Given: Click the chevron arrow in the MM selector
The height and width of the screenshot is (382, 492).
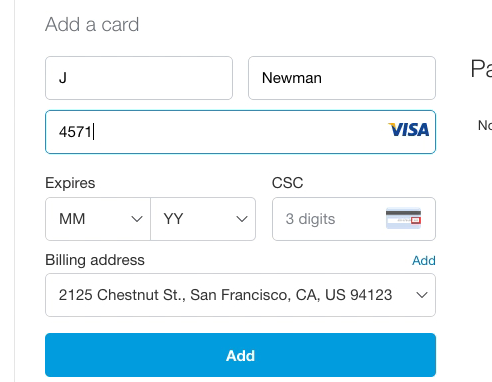Looking at the screenshot, I should [137, 219].
